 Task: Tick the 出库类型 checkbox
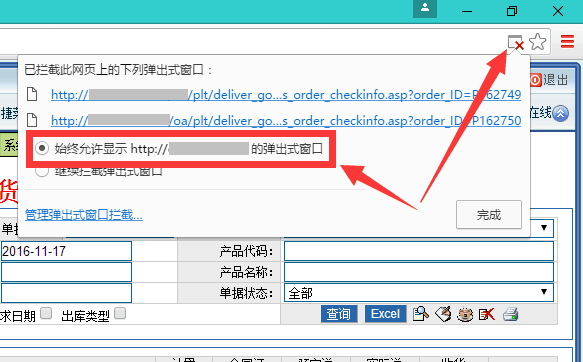click(x=120, y=313)
